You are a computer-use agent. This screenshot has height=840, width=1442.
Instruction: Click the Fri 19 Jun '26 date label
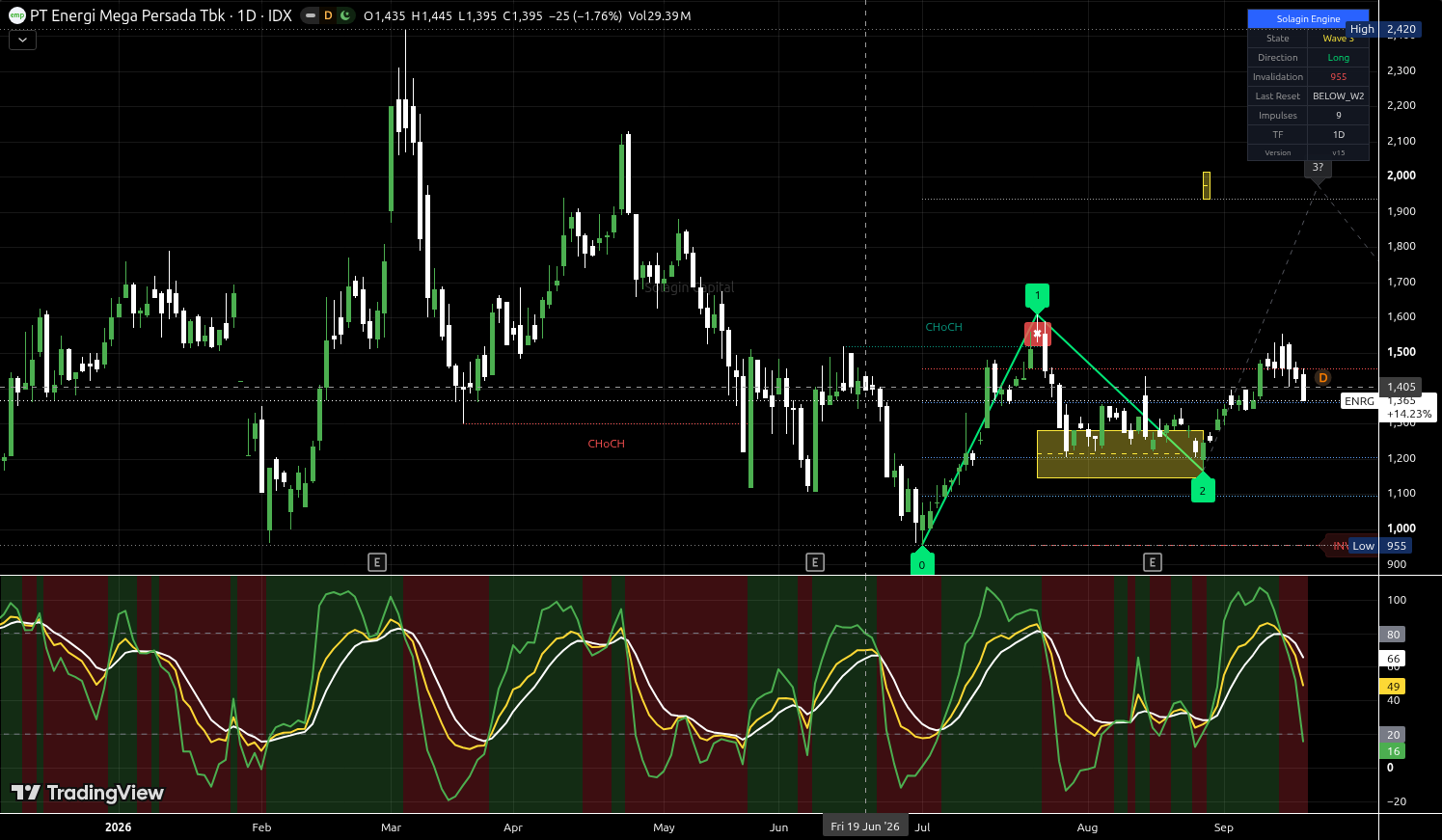[865, 826]
